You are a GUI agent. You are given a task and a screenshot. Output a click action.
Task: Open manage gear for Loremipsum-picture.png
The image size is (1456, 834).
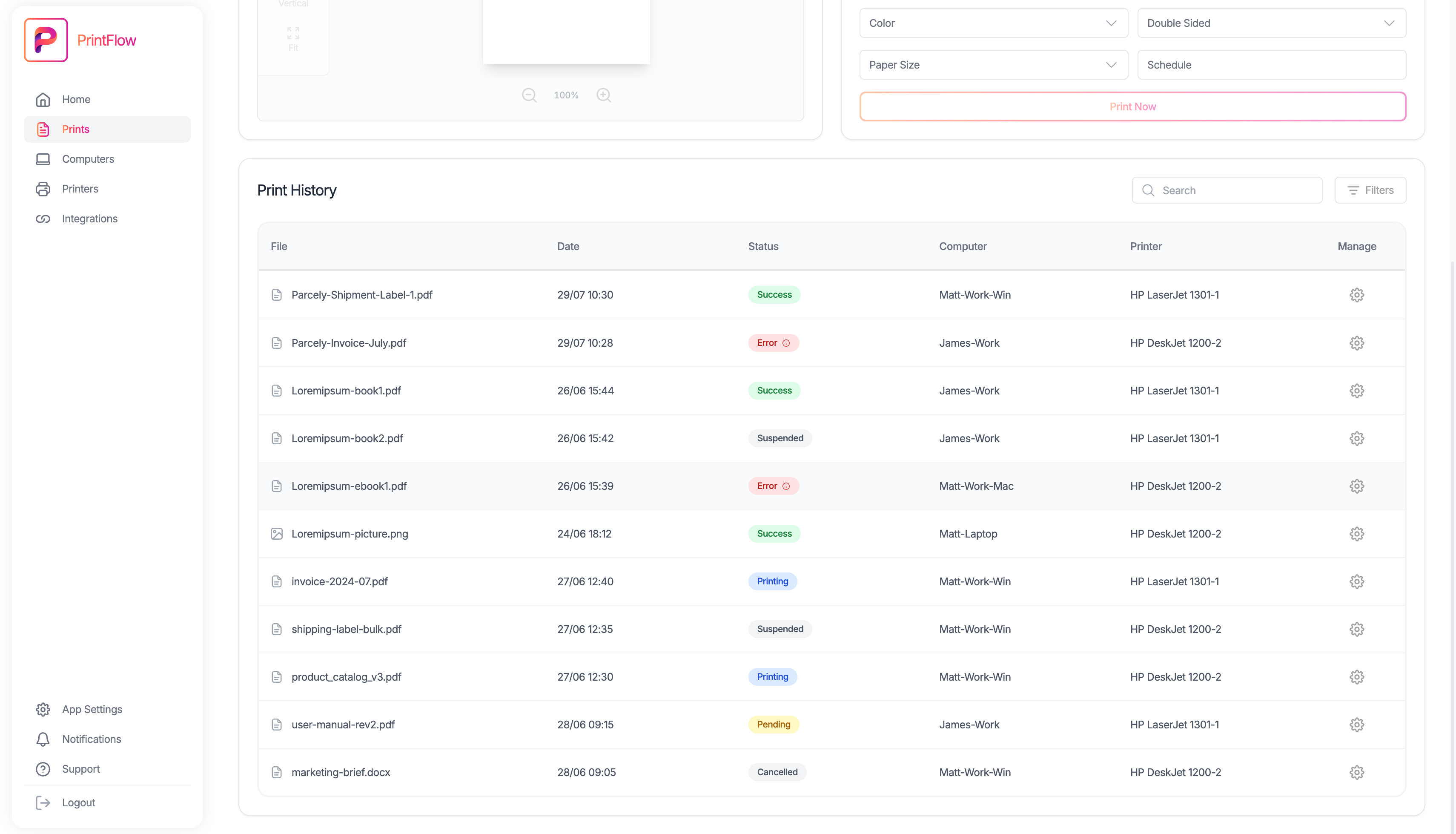tap(1356, 534)
